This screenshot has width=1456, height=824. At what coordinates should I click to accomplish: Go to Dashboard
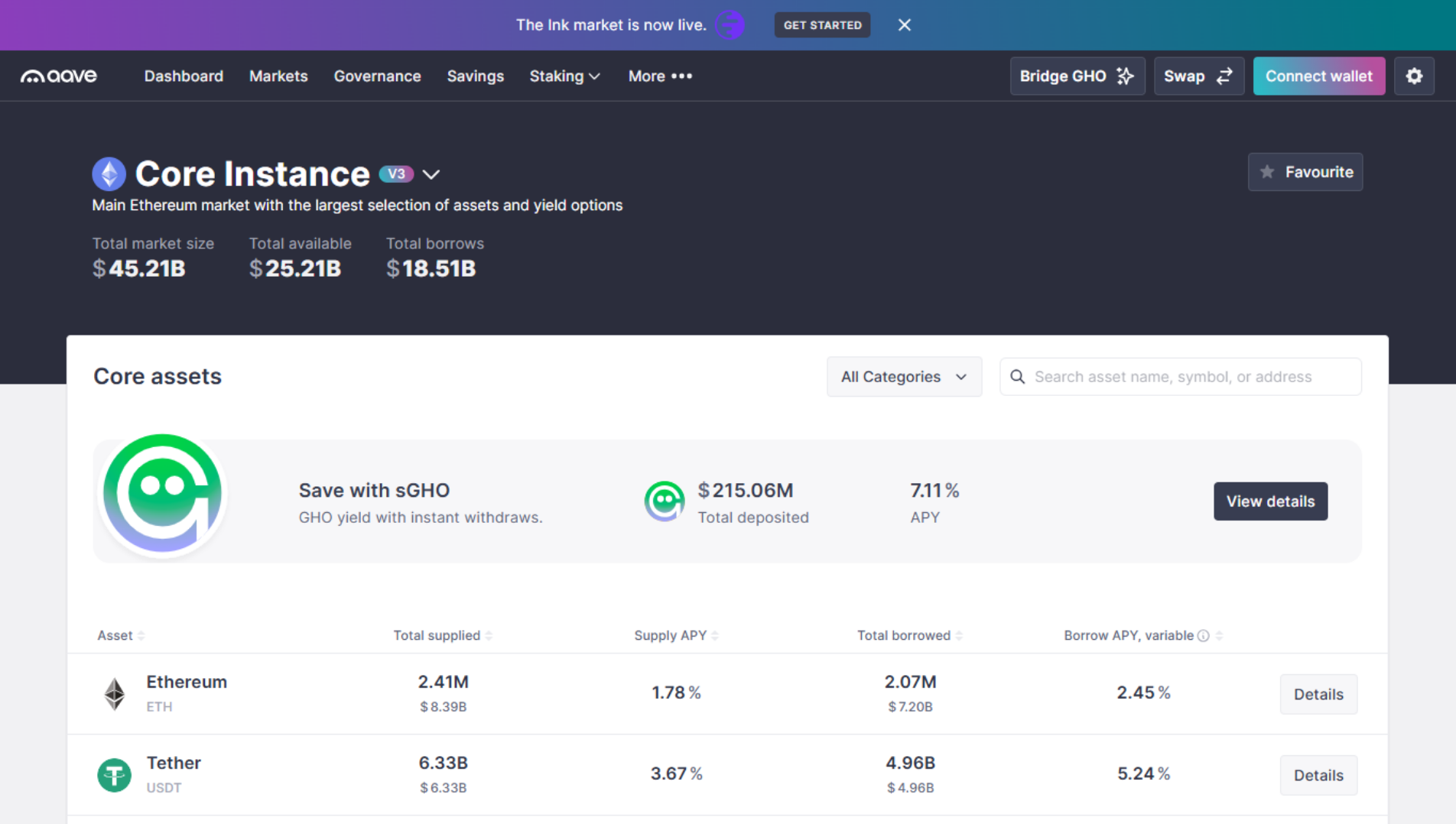[x=184, y=76]
